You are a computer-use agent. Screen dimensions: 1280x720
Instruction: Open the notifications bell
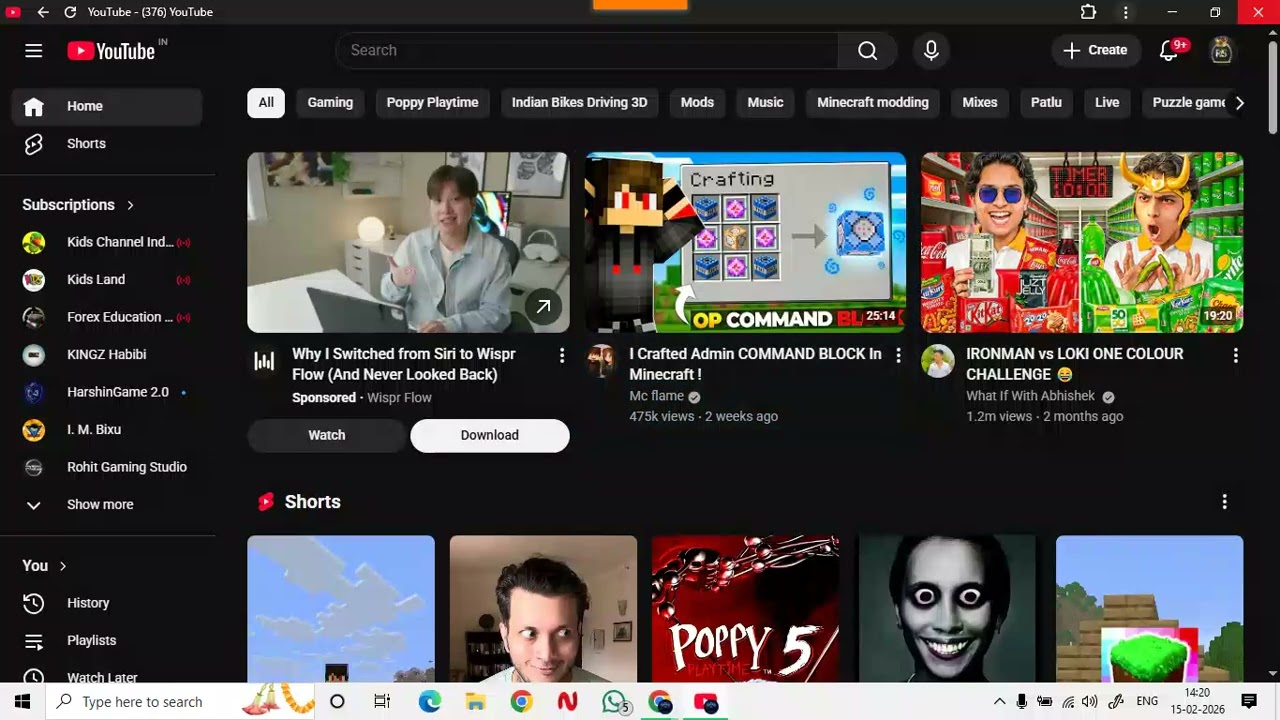tap(1169, 50)
